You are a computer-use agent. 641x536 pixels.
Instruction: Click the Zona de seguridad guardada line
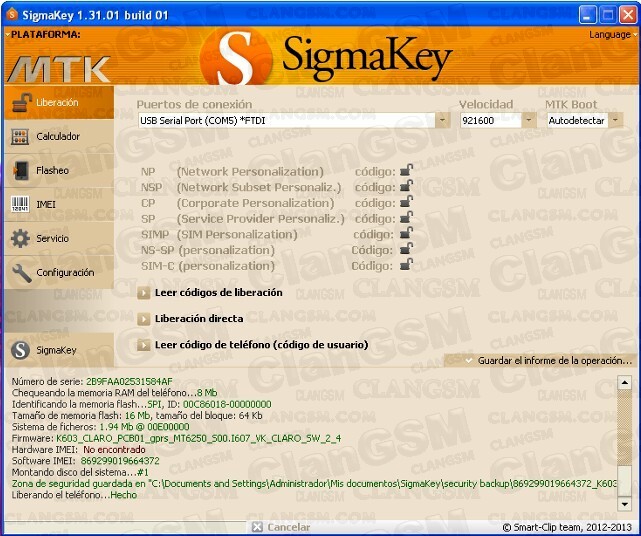click(314, 484)
